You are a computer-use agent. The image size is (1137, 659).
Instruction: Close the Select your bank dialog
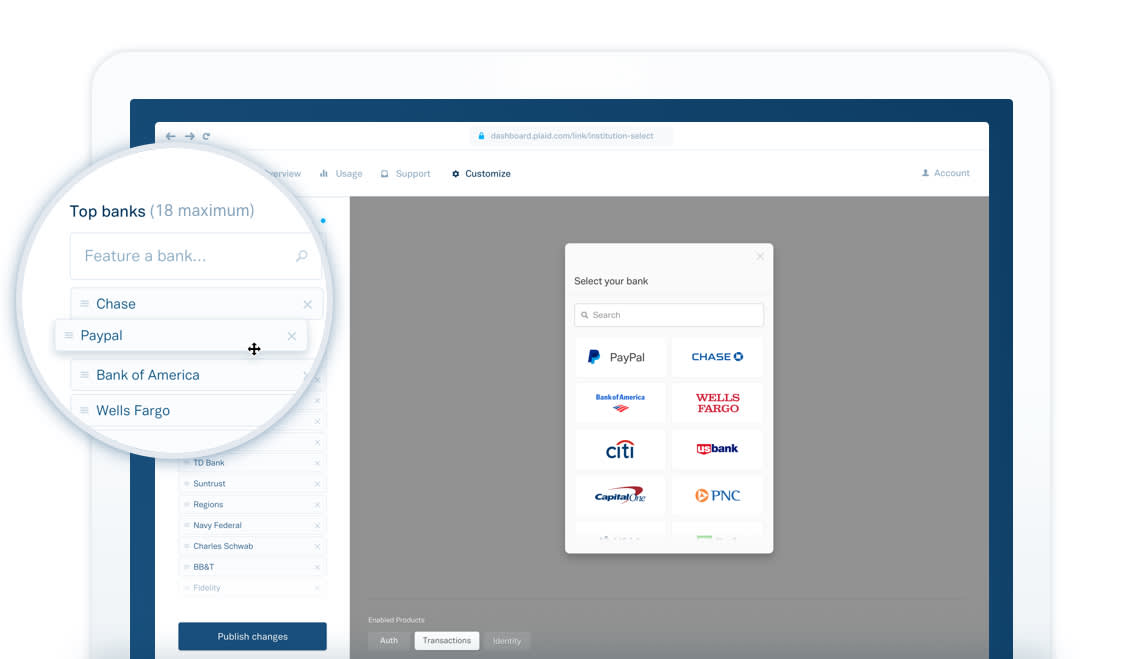pos(760,257)
